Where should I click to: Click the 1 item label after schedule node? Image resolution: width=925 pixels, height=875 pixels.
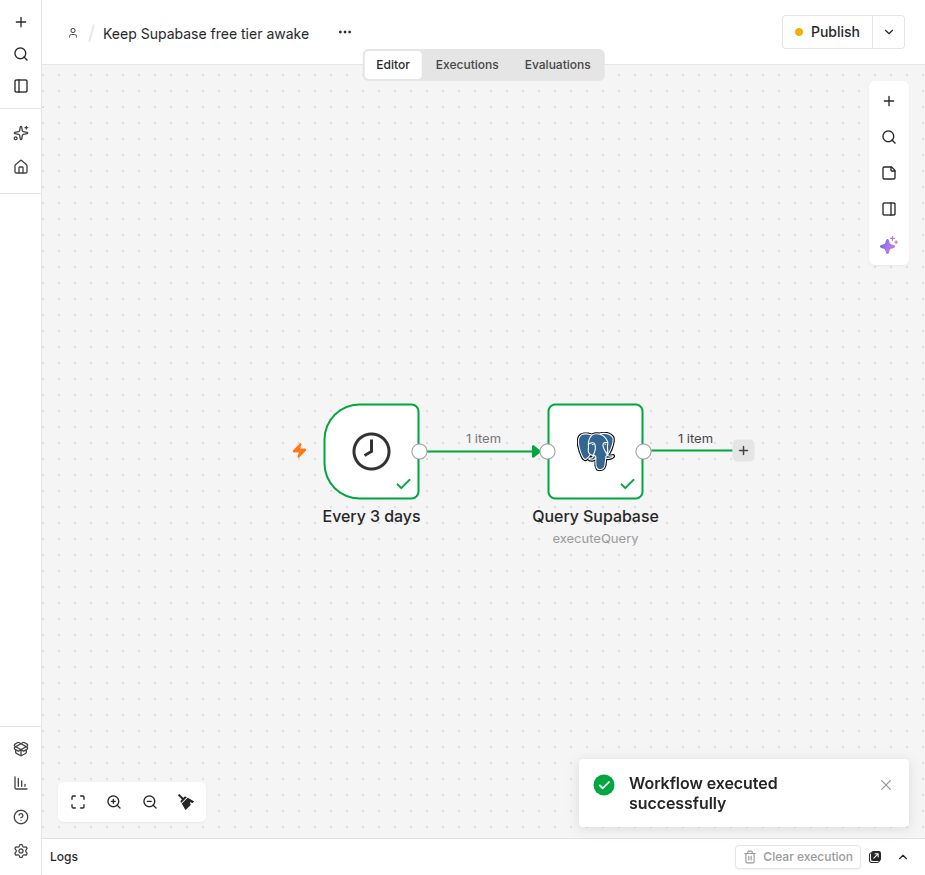pos(483,438)
